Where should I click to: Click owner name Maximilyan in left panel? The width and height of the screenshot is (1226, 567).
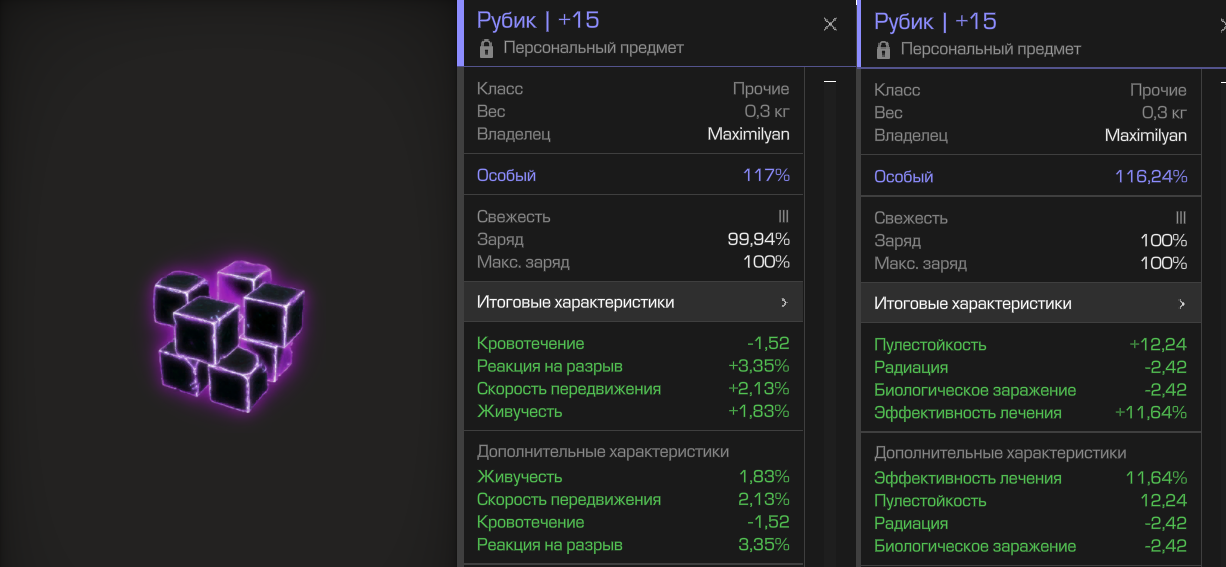(x=748, y=134)
